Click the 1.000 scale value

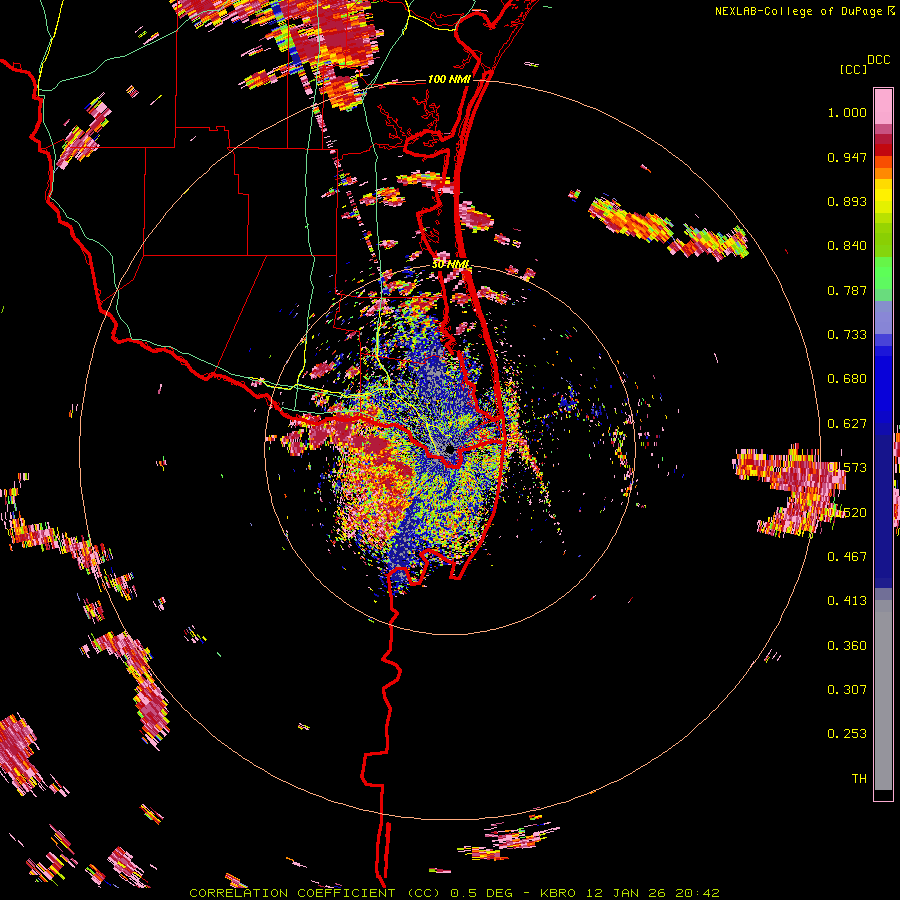[847, 112]
